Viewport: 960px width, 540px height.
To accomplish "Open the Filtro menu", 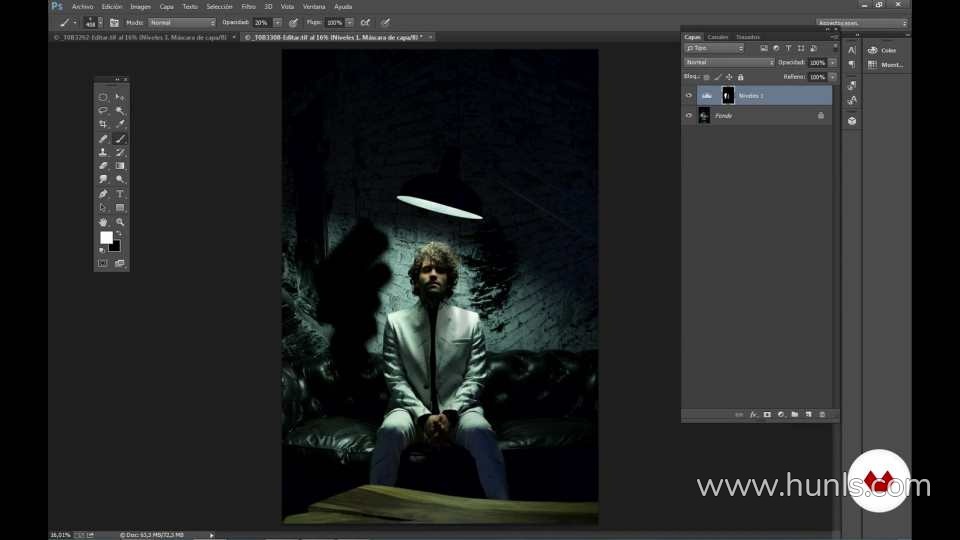I will [x=248, y=6].
